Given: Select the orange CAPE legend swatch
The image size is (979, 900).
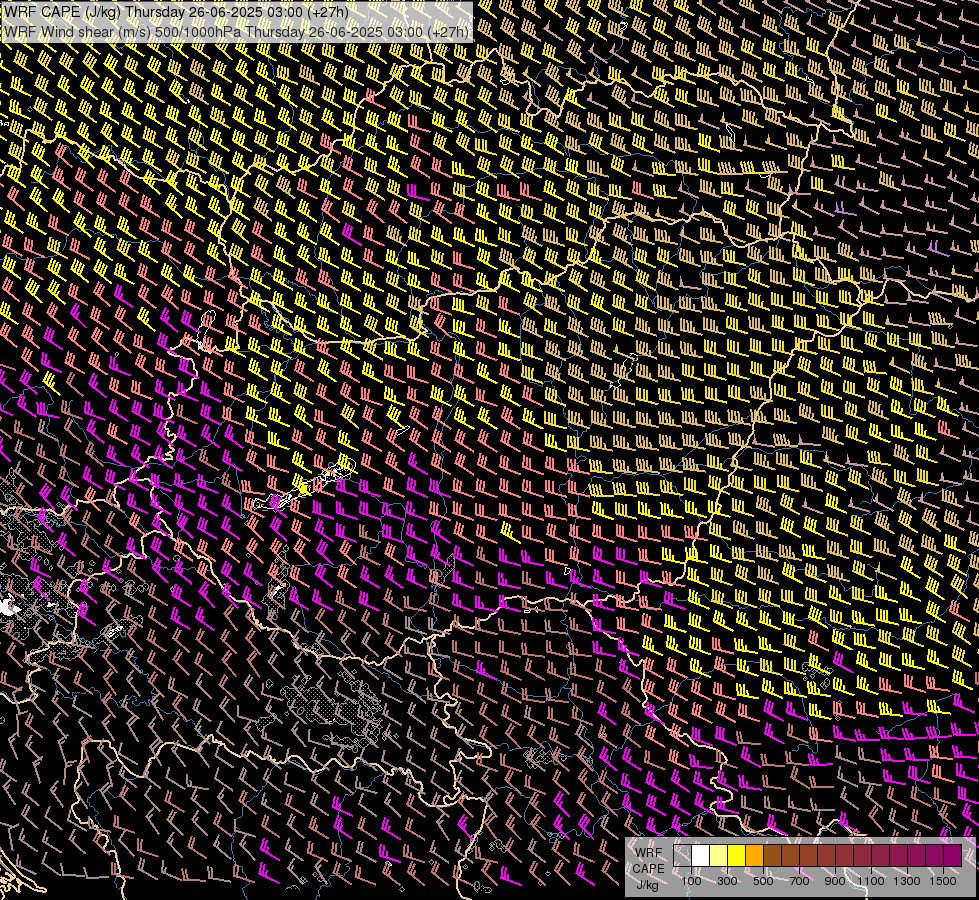Looking at the screenshot, I should [754, 856].
